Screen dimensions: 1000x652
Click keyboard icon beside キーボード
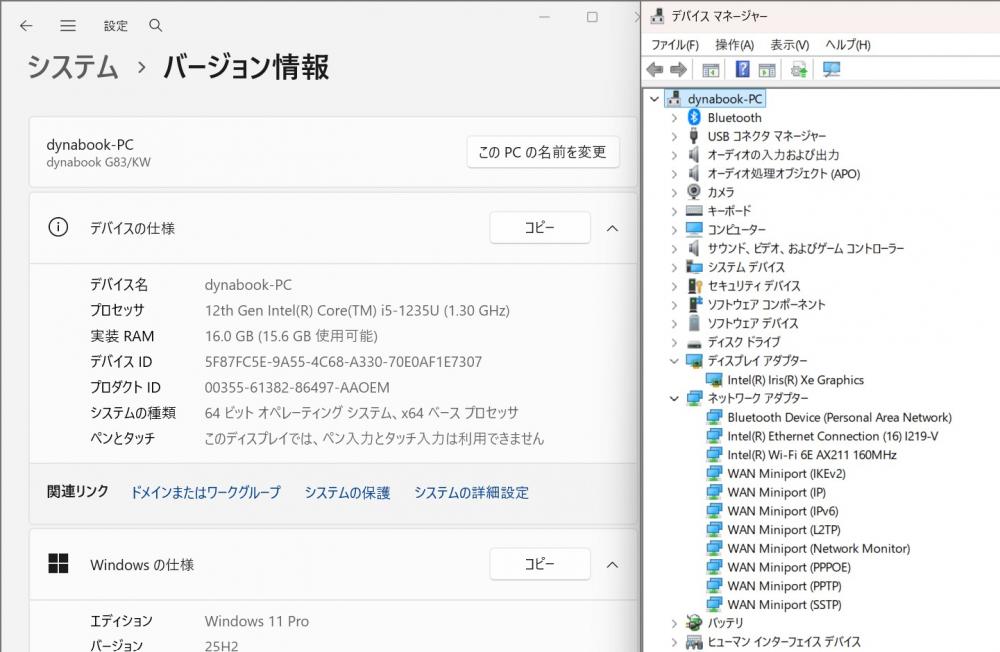(694, 211)
